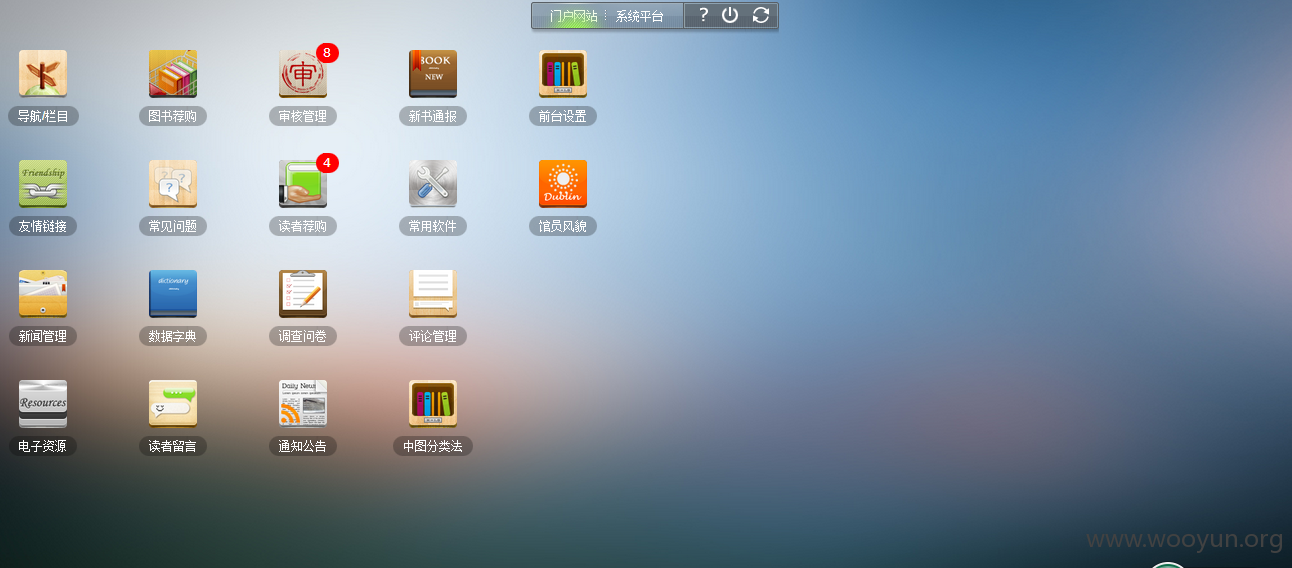The height and width of the screenshot is (568, 1292).
Task: Open the 新闻管理 yellow folder icon
Action: 43,294
